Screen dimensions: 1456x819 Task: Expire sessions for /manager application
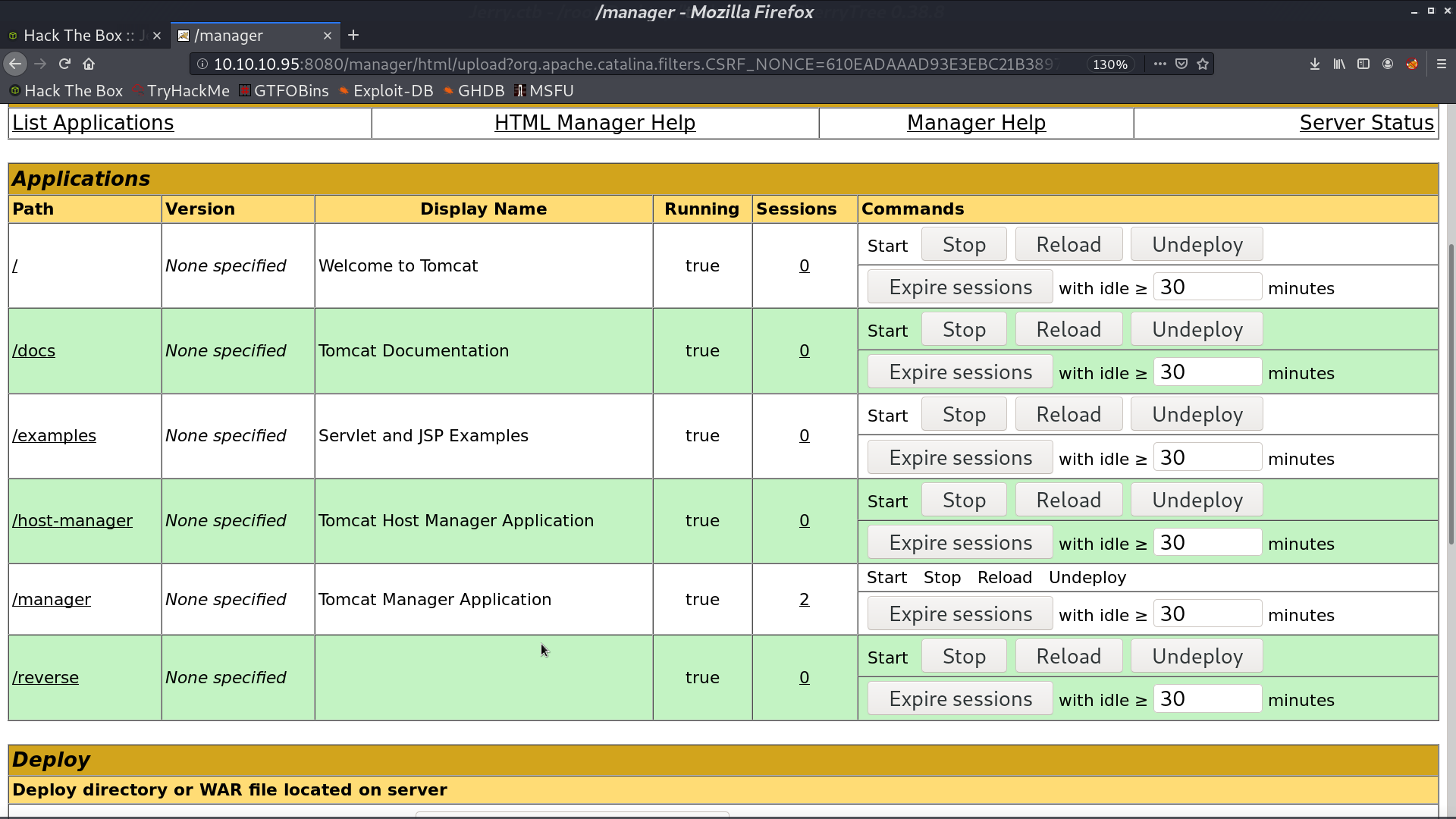pyautogui.click(x=960, y=614)
